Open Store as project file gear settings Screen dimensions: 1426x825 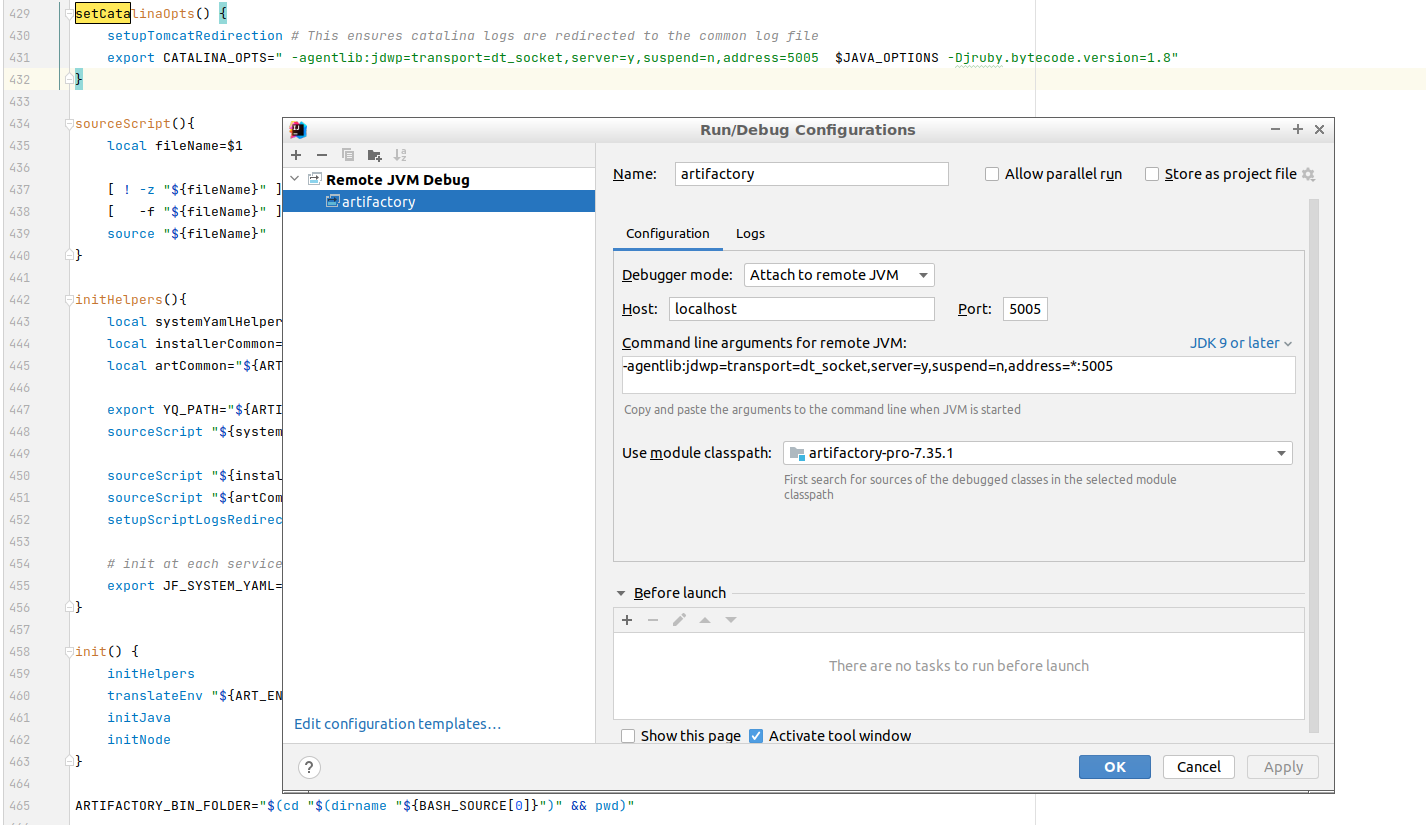coord(1308,174)
